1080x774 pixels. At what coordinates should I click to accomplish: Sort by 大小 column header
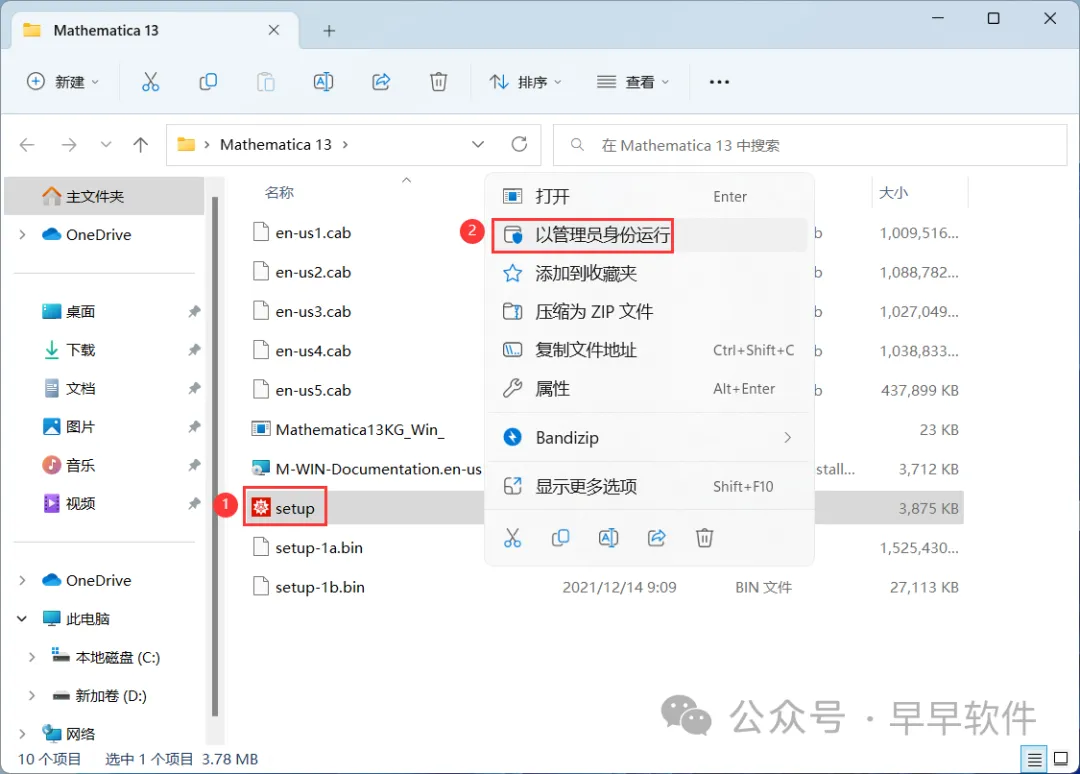893,193
